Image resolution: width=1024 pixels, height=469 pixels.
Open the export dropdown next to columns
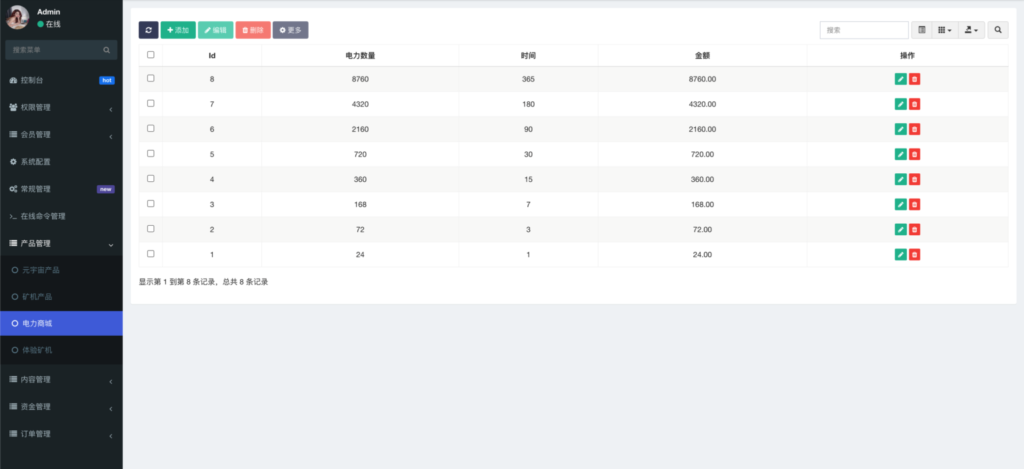[972, 31]
